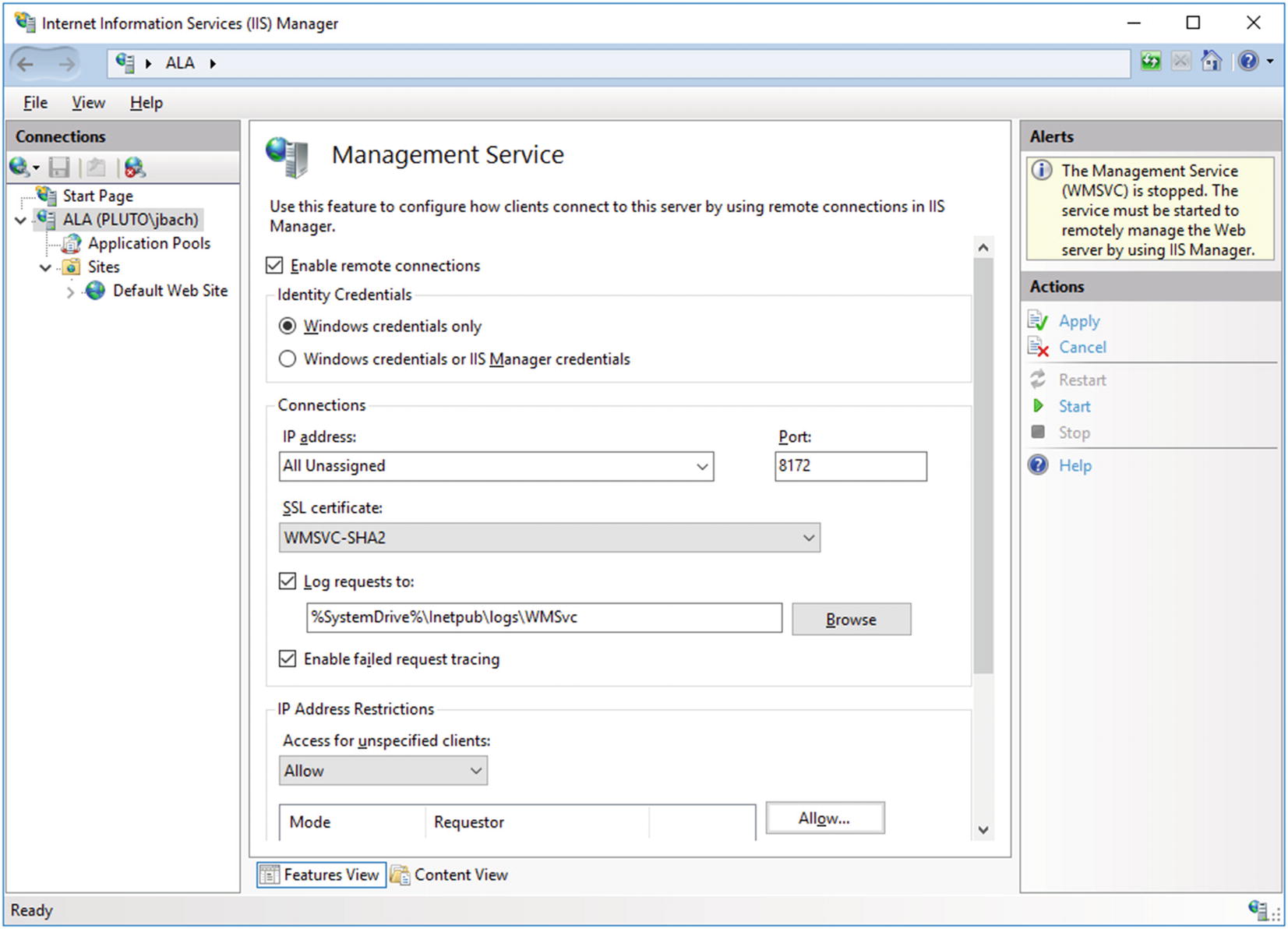The image size is (1288, 929).
Task: Click the Stop loading icon in toolbar
Action: (1180, 62)
